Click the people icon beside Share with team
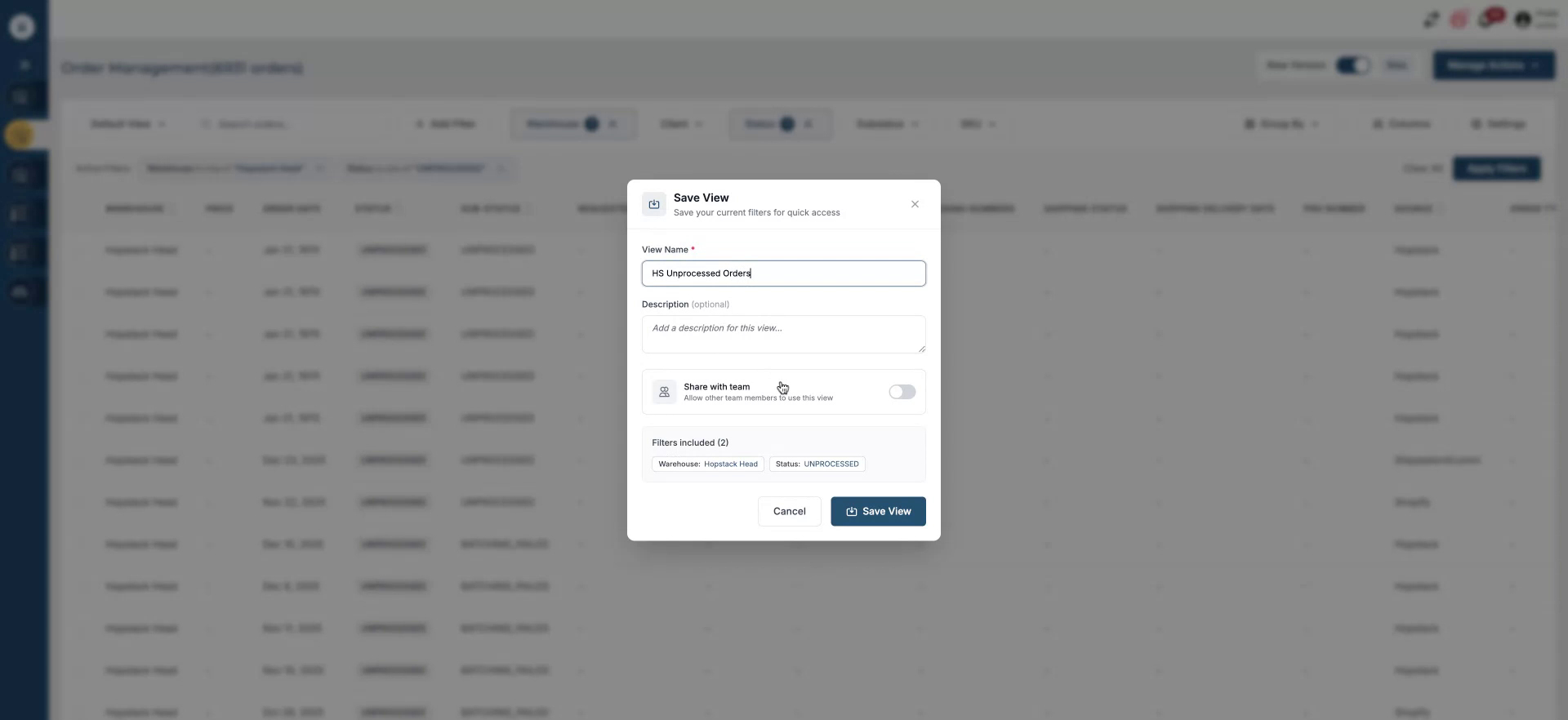 coord(664,392)
